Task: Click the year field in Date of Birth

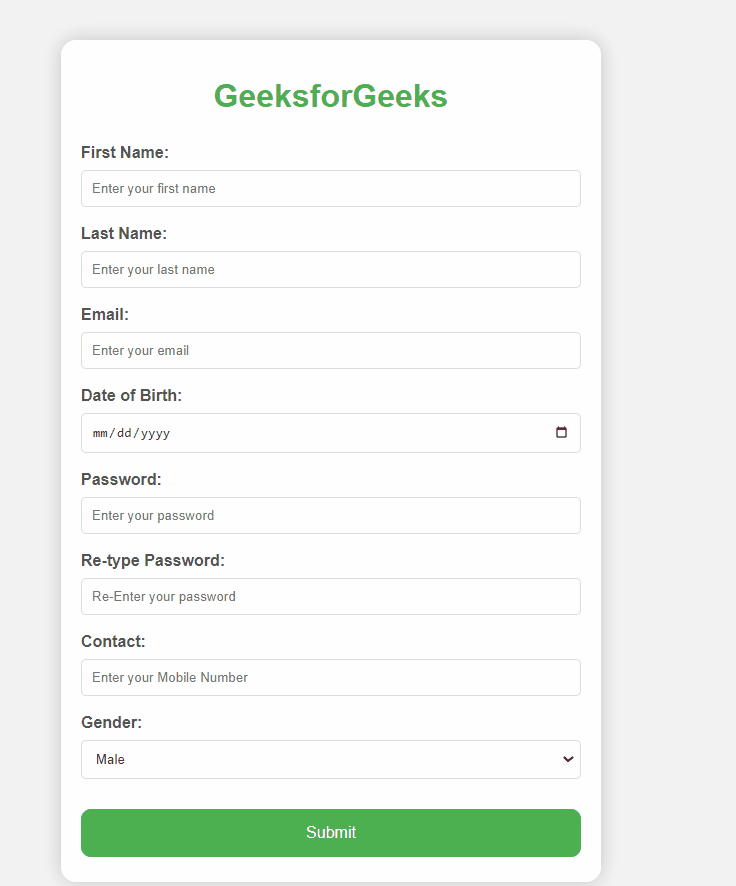Action: pyautogui.click(x=156, y=433)
